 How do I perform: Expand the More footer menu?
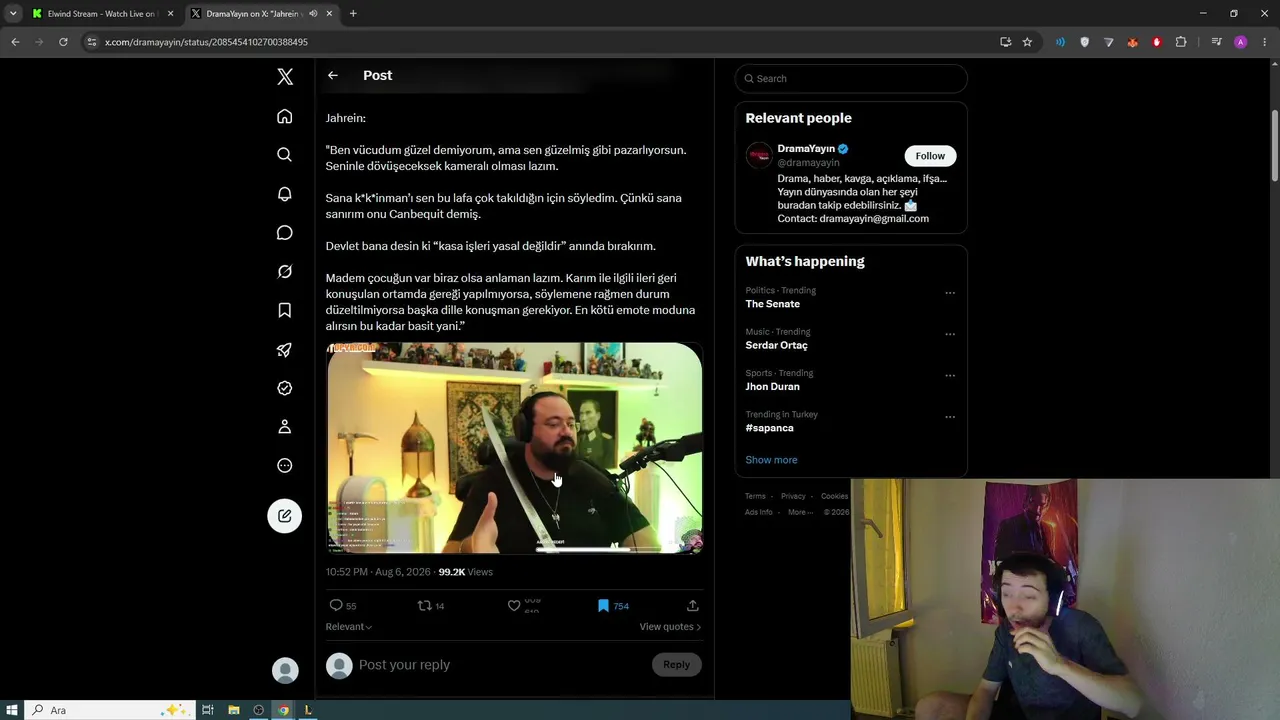800,512
